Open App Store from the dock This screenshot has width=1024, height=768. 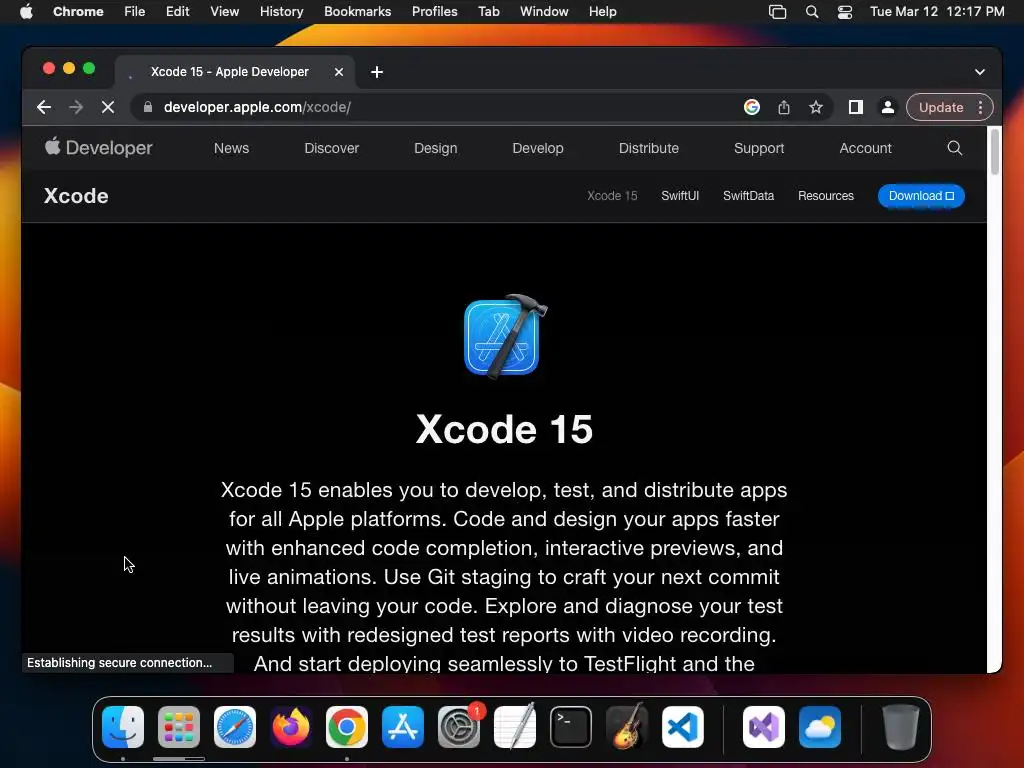403,727
